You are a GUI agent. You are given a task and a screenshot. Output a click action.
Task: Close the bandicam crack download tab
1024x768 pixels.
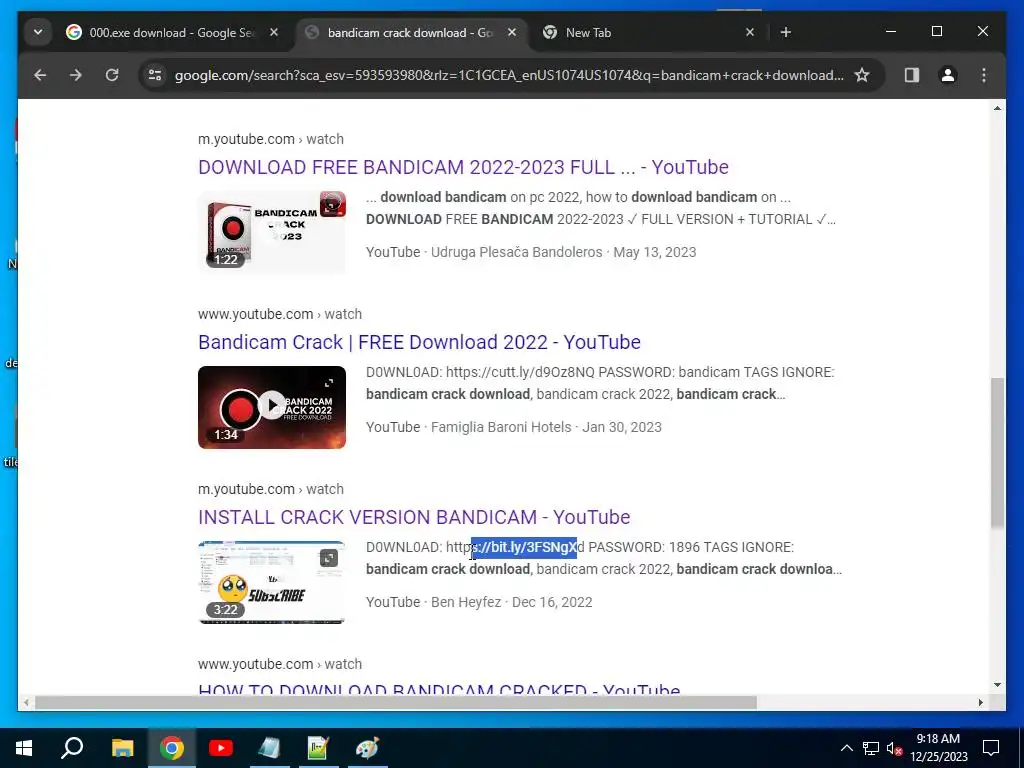[x=512, y=32]
